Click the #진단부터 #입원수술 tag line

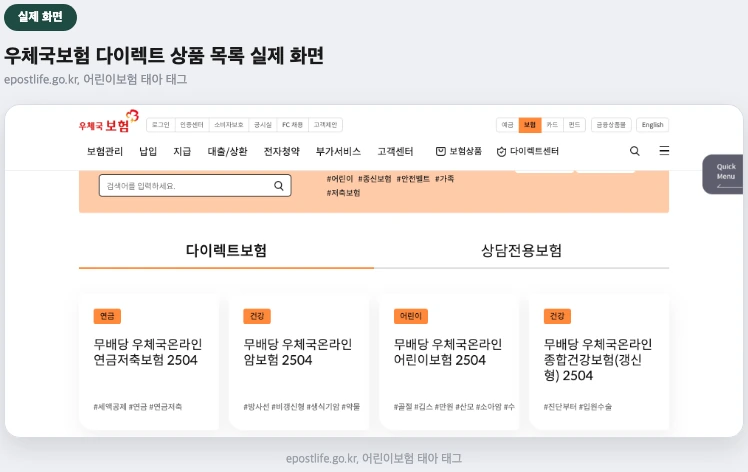578,407
